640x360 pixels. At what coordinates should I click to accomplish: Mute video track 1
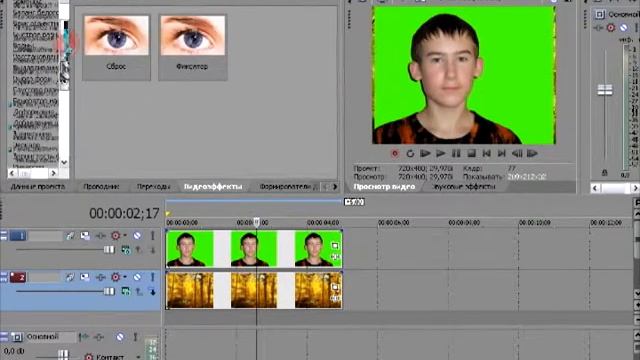pos(137,236)
